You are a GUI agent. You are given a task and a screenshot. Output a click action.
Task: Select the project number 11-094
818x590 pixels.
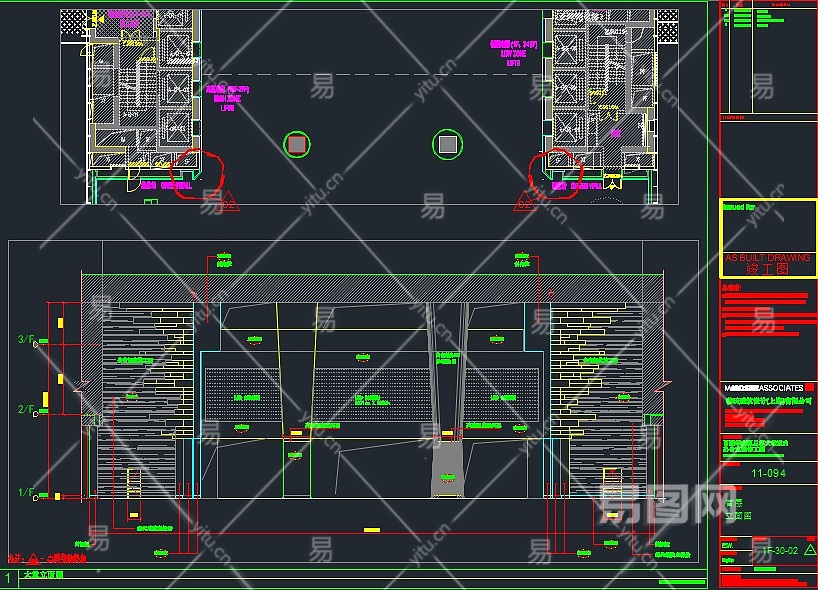(x=767, y=475)
